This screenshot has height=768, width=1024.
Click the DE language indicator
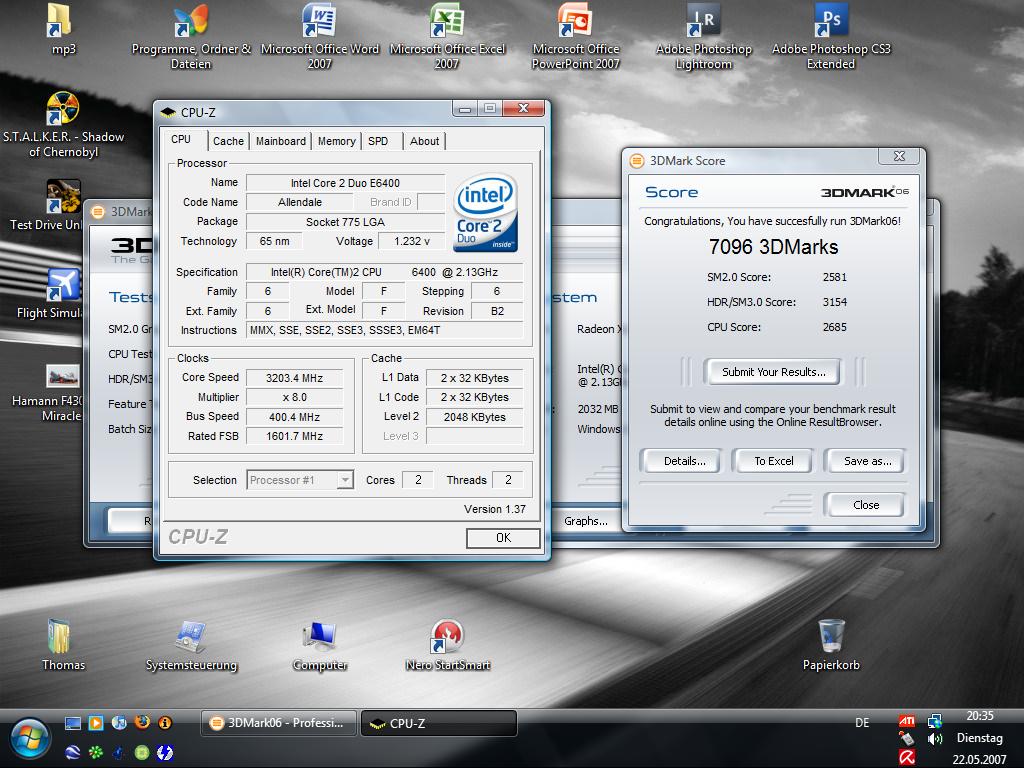tap(862, 723)
